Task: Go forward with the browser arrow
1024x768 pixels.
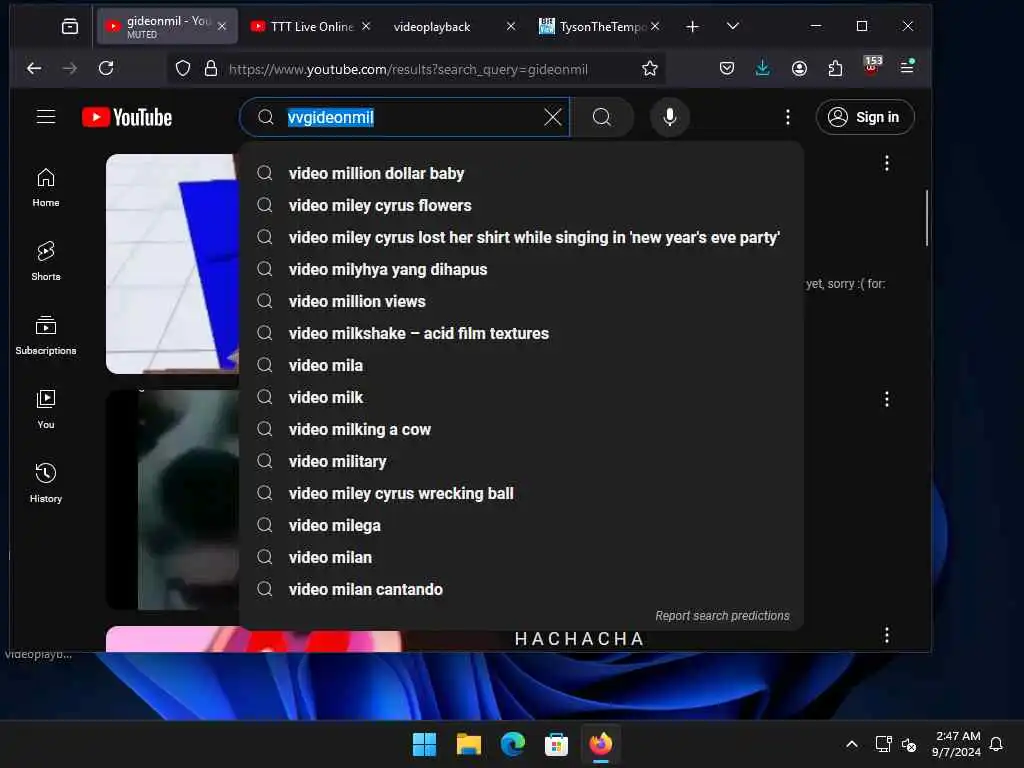Action: (x=69, y=69)
